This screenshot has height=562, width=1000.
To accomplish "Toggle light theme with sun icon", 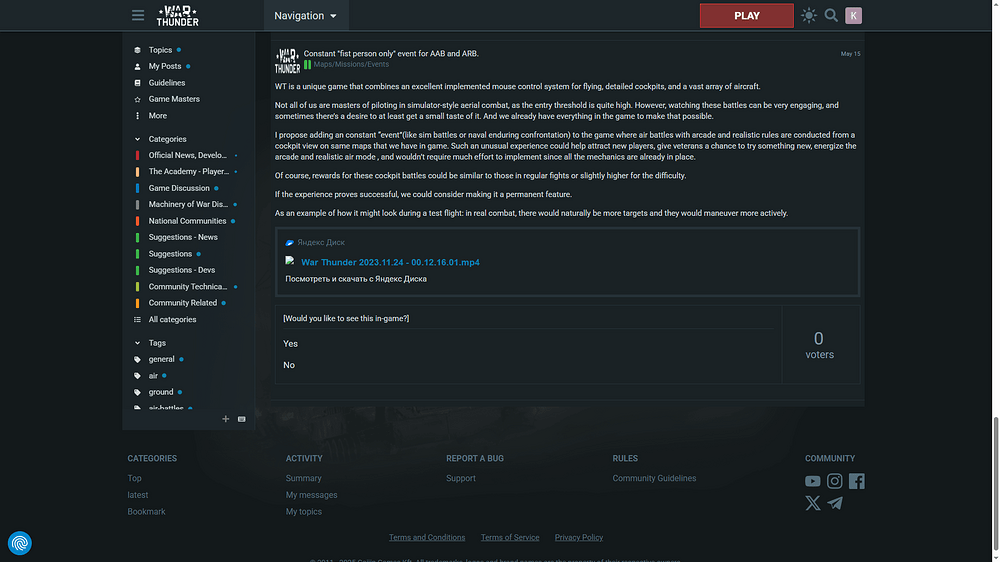I will pyautogui.click(x=809, y=15).
